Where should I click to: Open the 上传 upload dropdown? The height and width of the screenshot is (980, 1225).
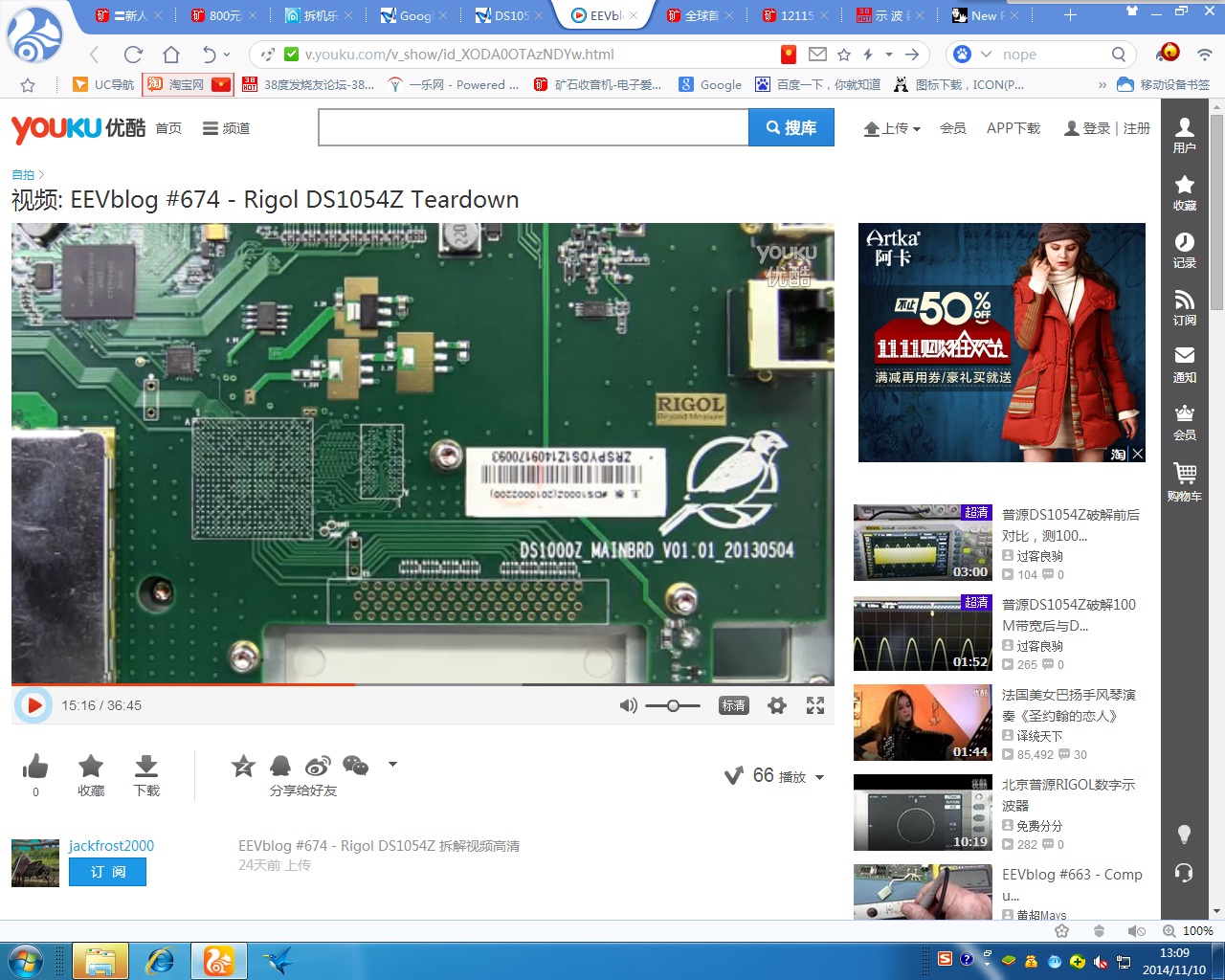(892, 128)
